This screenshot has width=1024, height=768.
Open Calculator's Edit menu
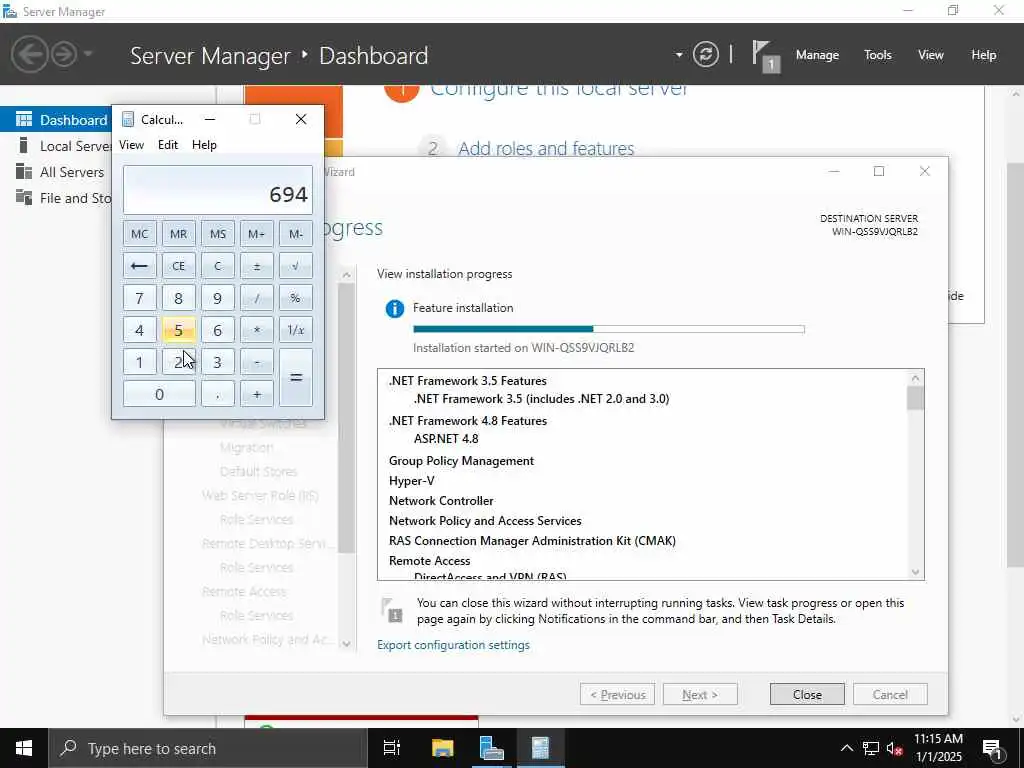[168, 145]
